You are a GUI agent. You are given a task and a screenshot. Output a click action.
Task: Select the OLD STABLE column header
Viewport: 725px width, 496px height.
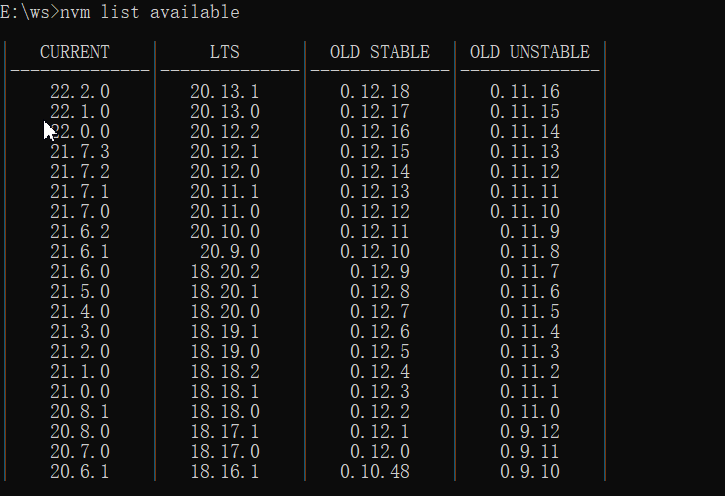click(x=380, y=52)
